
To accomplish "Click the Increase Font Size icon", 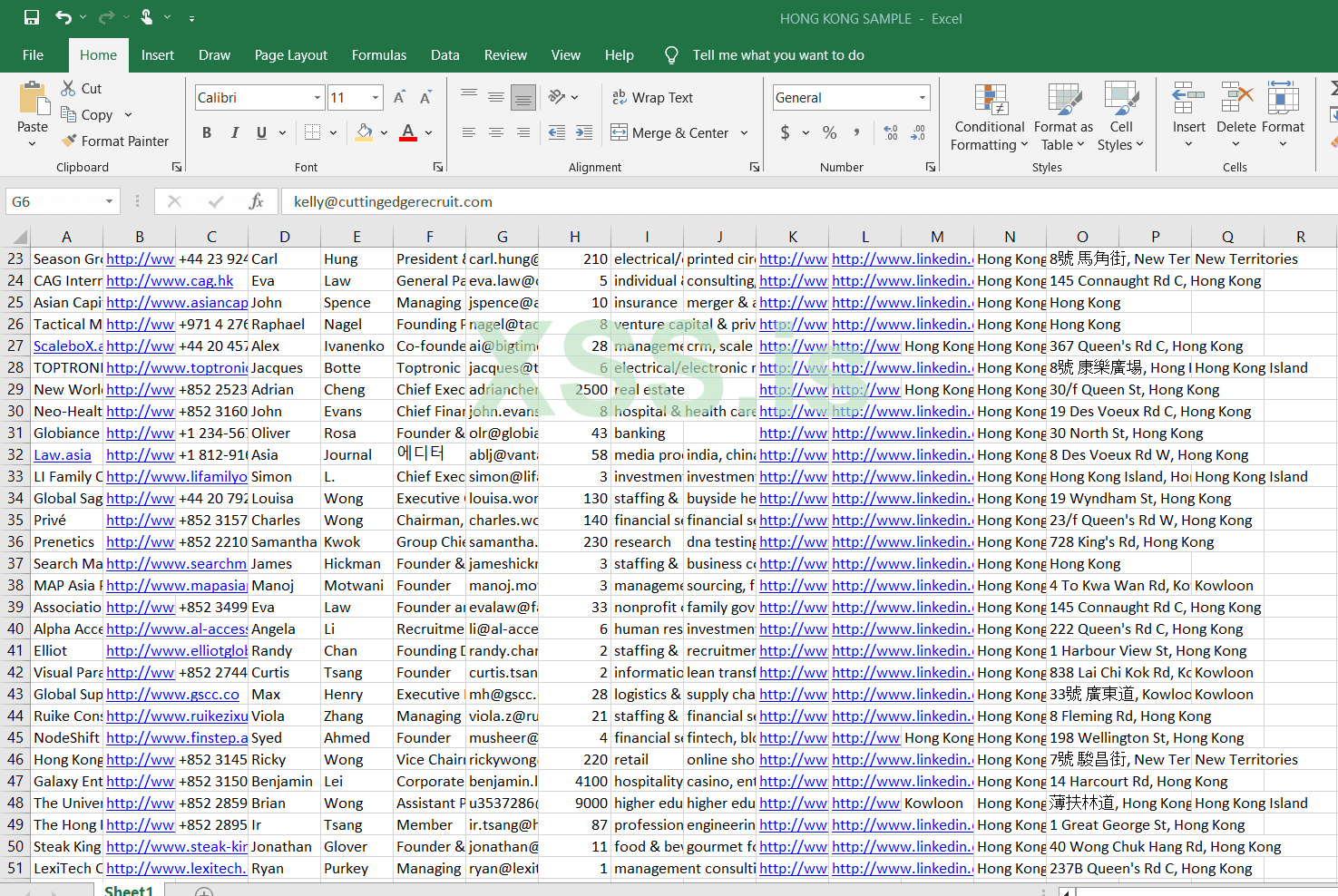I will pos(399,97).
